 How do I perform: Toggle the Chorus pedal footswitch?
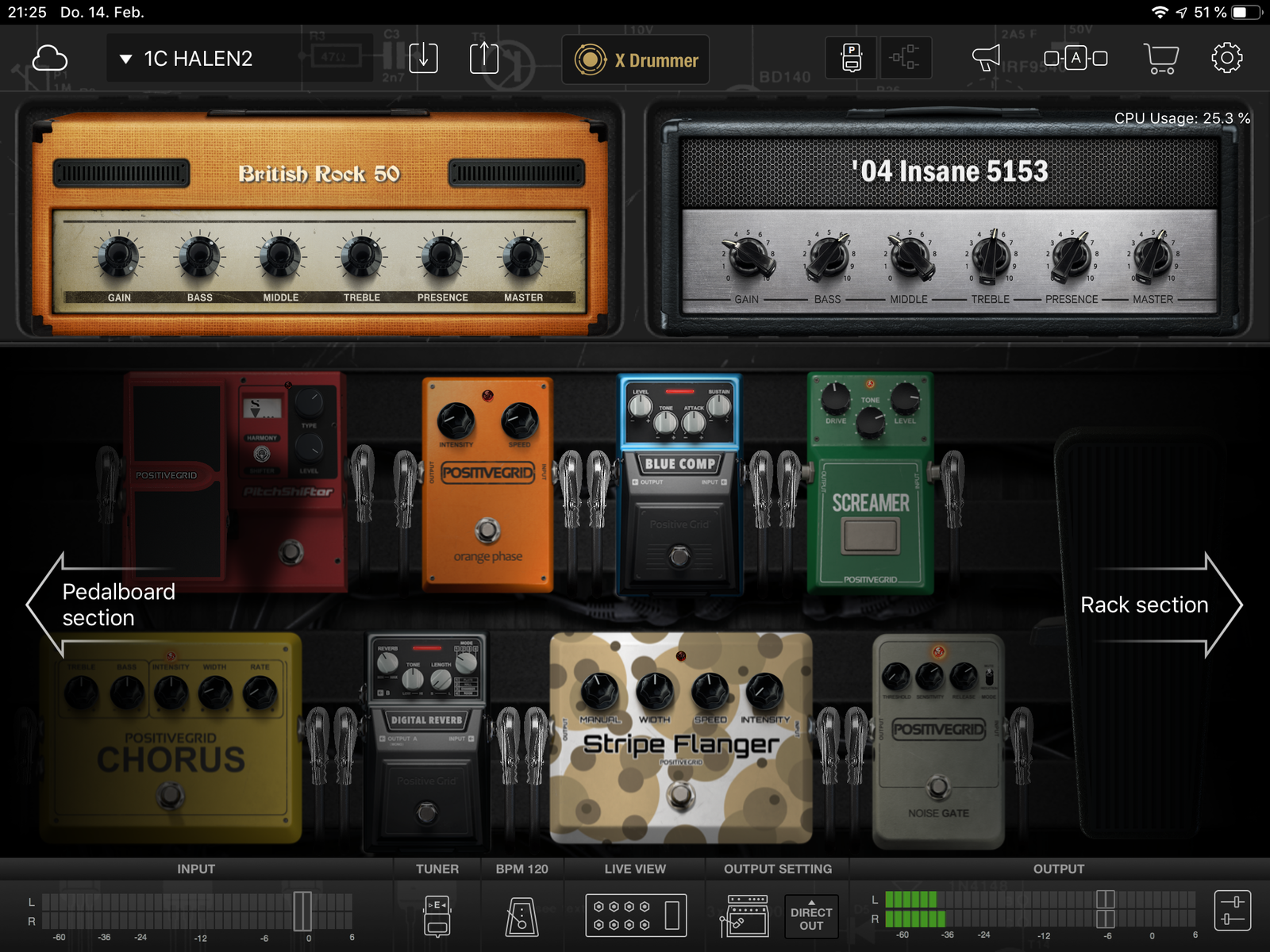[171, 795]
